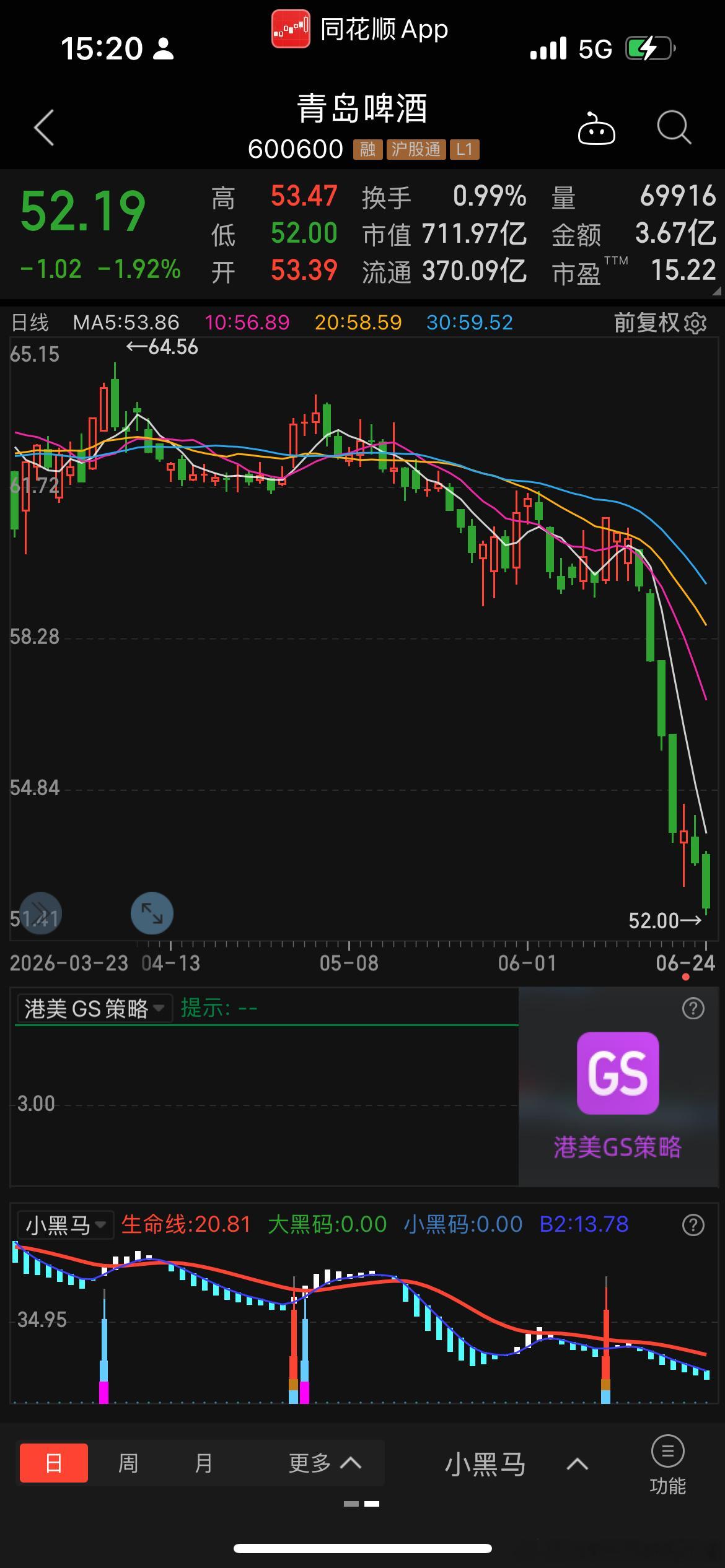Tap the 沪股通 tag
The height and width of the screenshot is (1568, 725).
[x=416, y=149]
